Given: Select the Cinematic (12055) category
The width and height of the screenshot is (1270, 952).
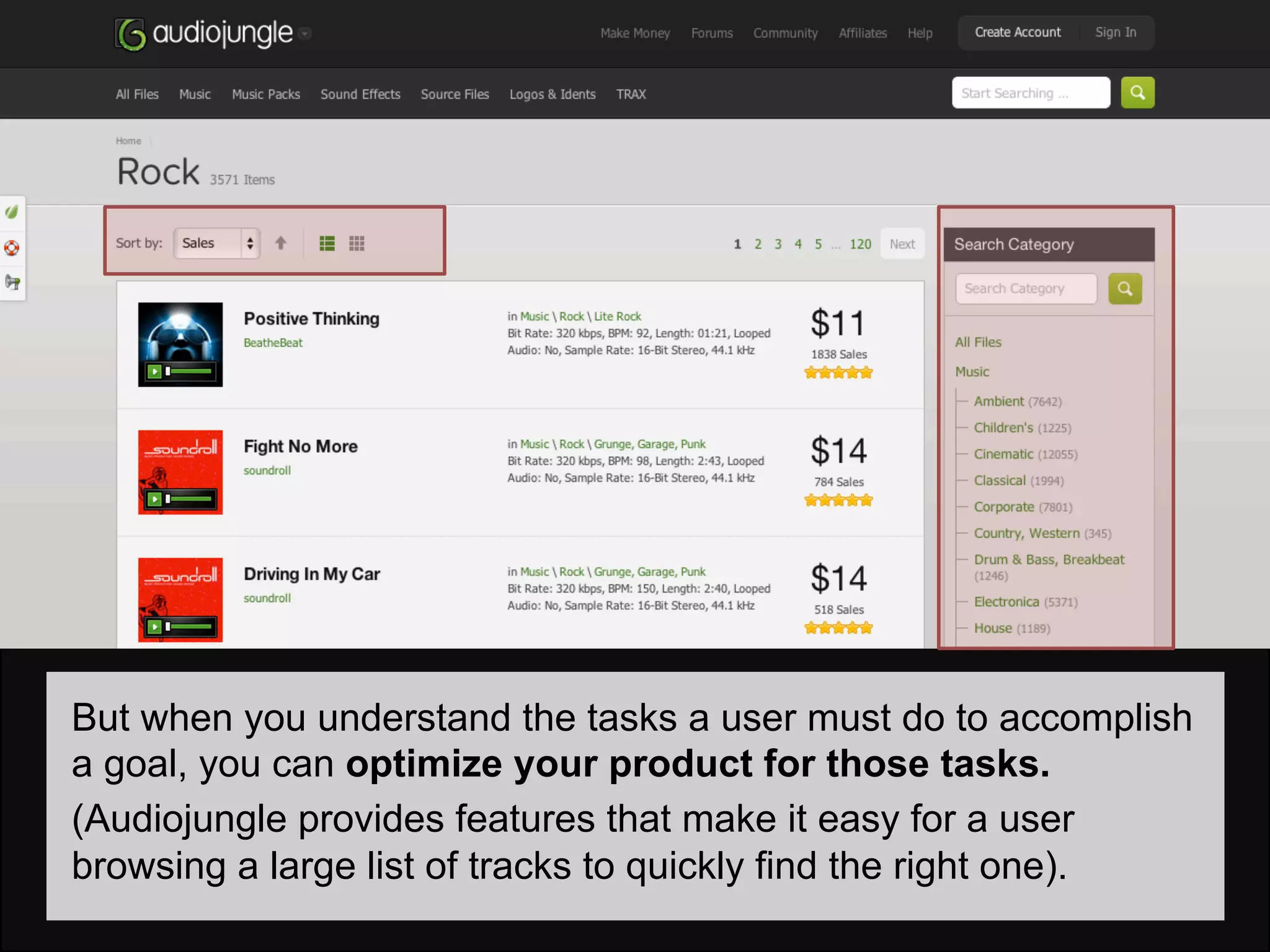Looking at the screenshot, I should click(x=1026, y=454).
